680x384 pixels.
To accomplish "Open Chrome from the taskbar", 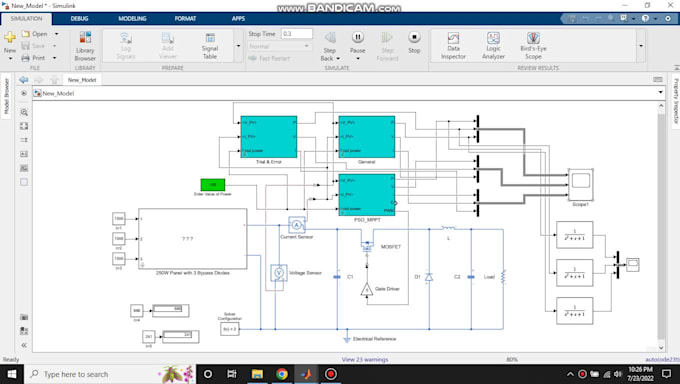I will point(282,374).
